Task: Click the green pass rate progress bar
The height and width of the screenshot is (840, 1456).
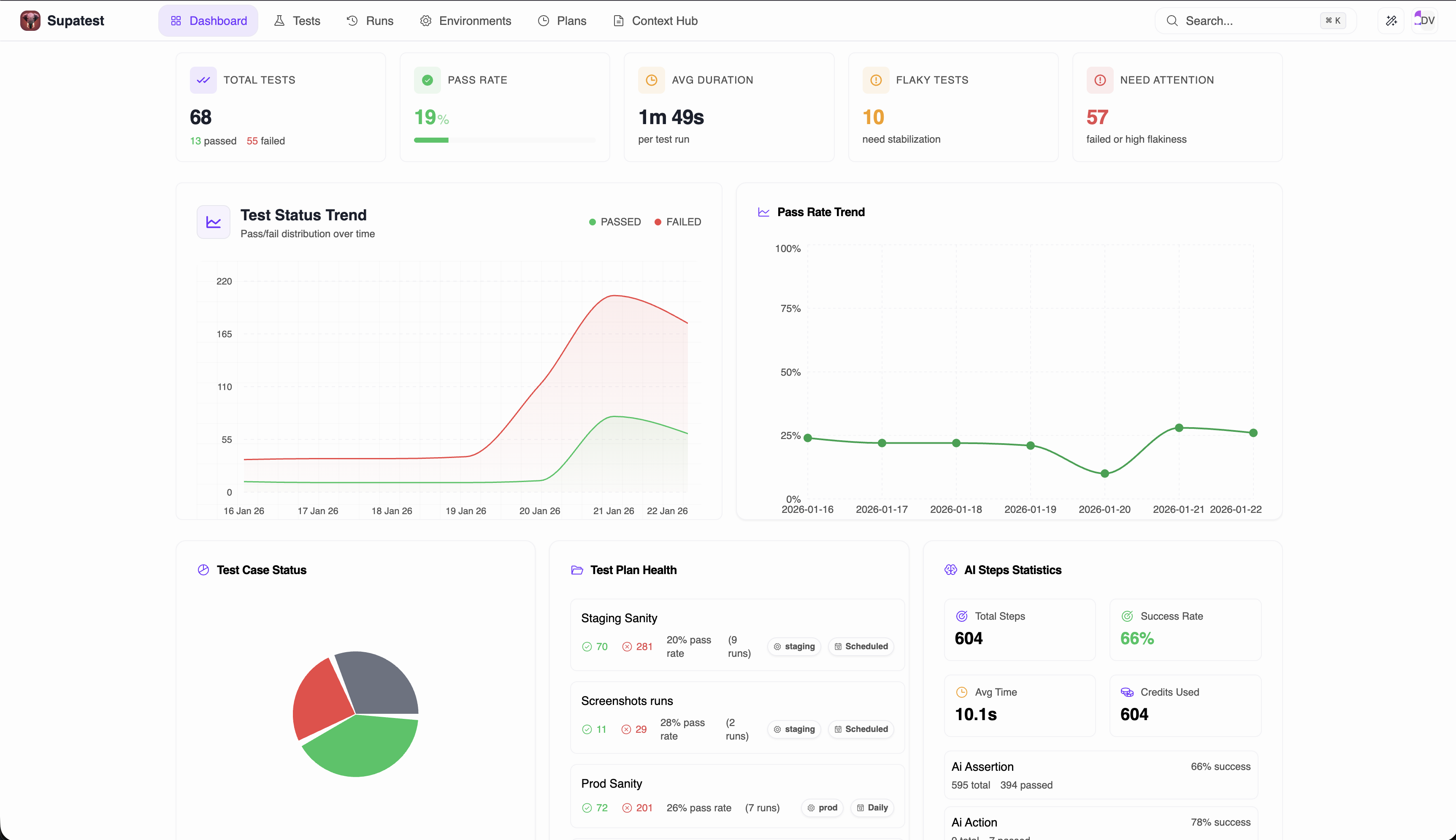Action: (431, 140)
